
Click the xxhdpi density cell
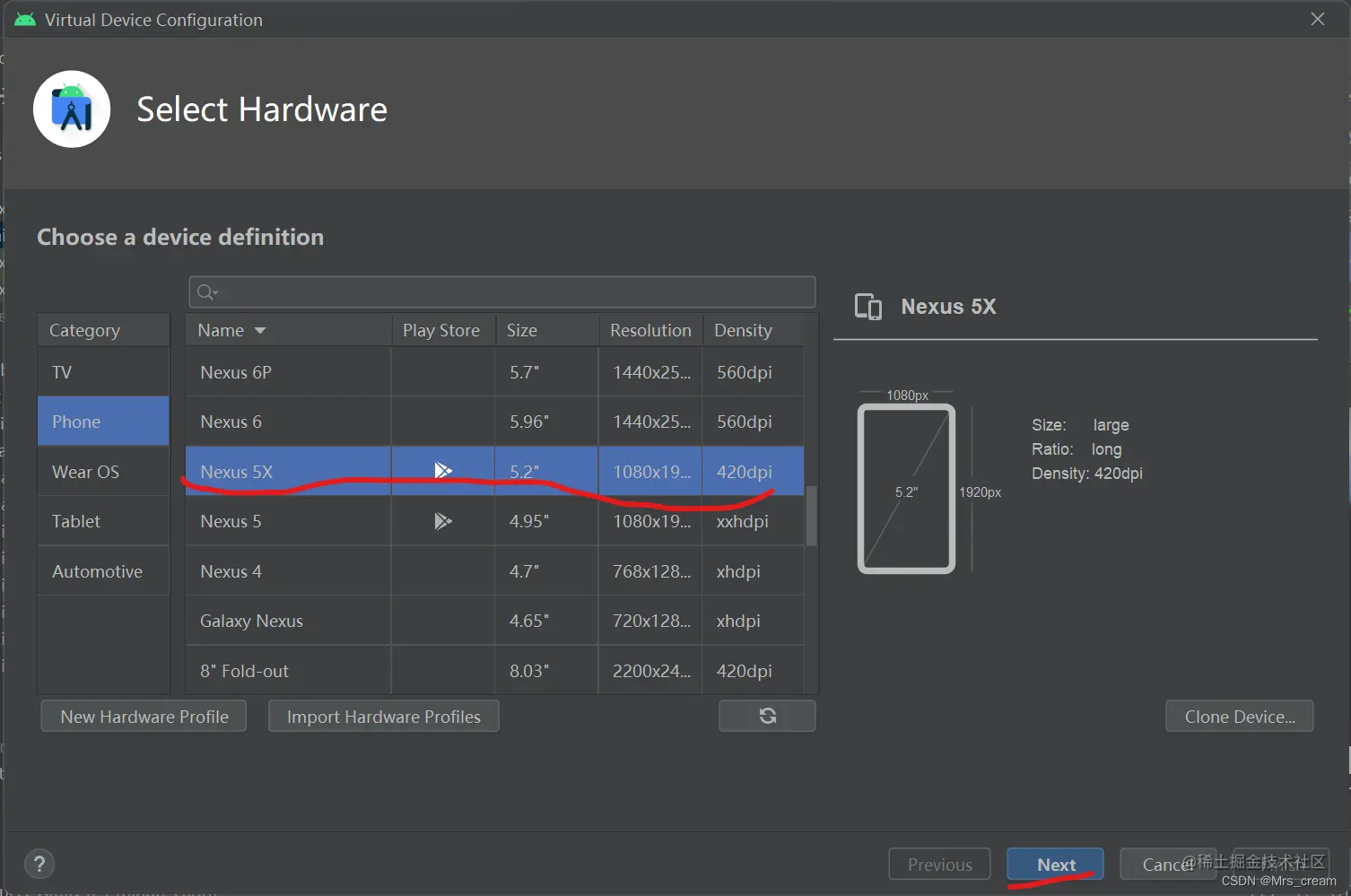click(754, 521)
